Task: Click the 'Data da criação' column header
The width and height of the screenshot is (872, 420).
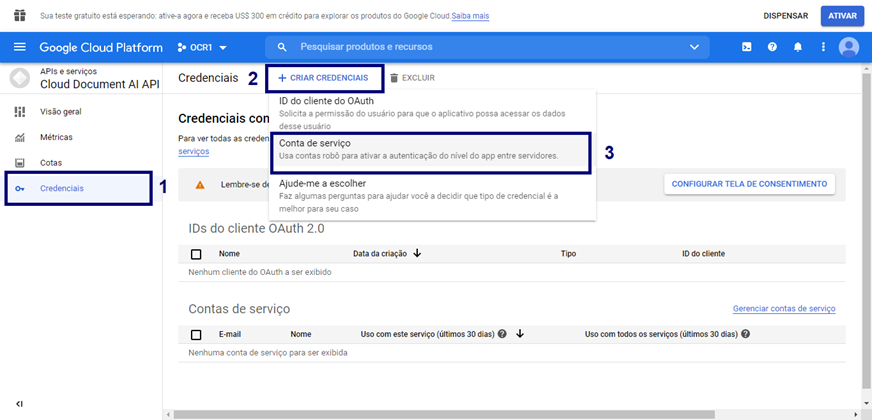Action: tap(380, 254)
